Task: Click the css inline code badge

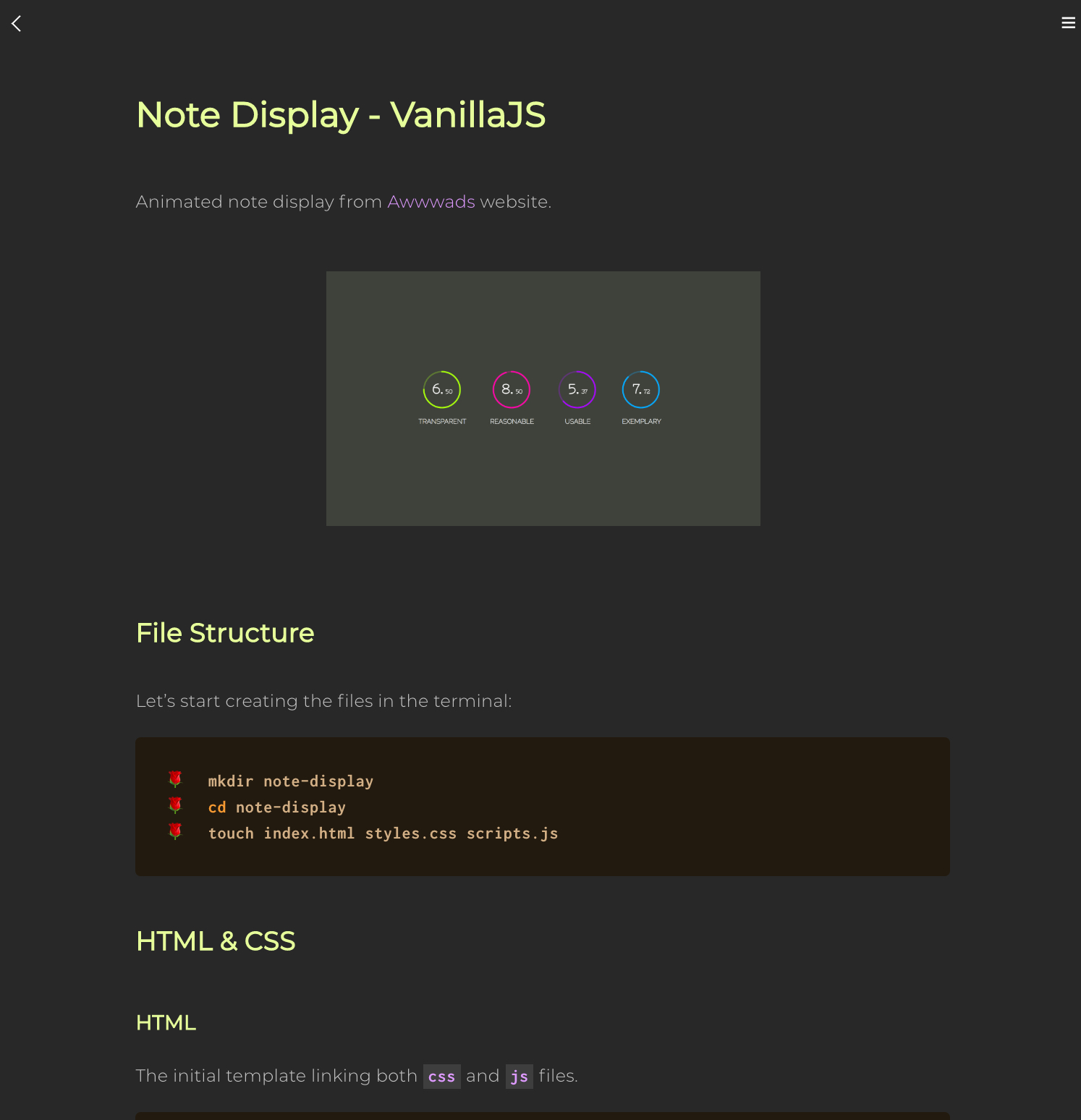Action: tap(442, 1076)
